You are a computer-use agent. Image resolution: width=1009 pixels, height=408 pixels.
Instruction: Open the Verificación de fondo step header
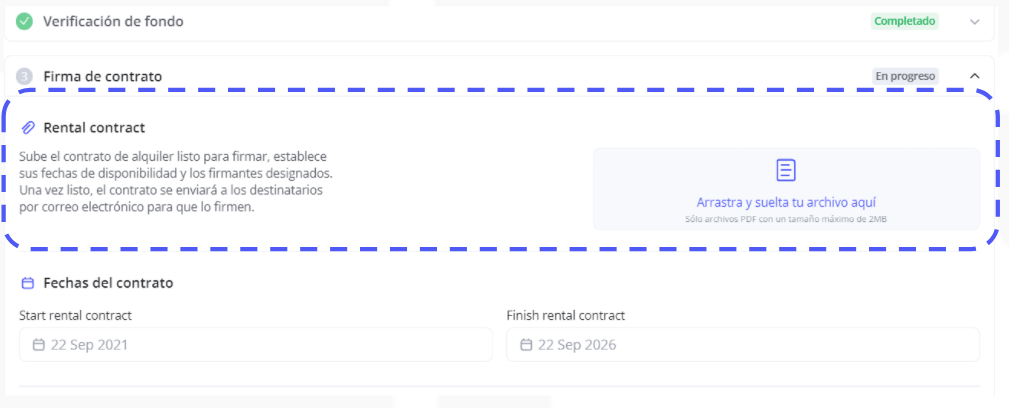(113, 21)
